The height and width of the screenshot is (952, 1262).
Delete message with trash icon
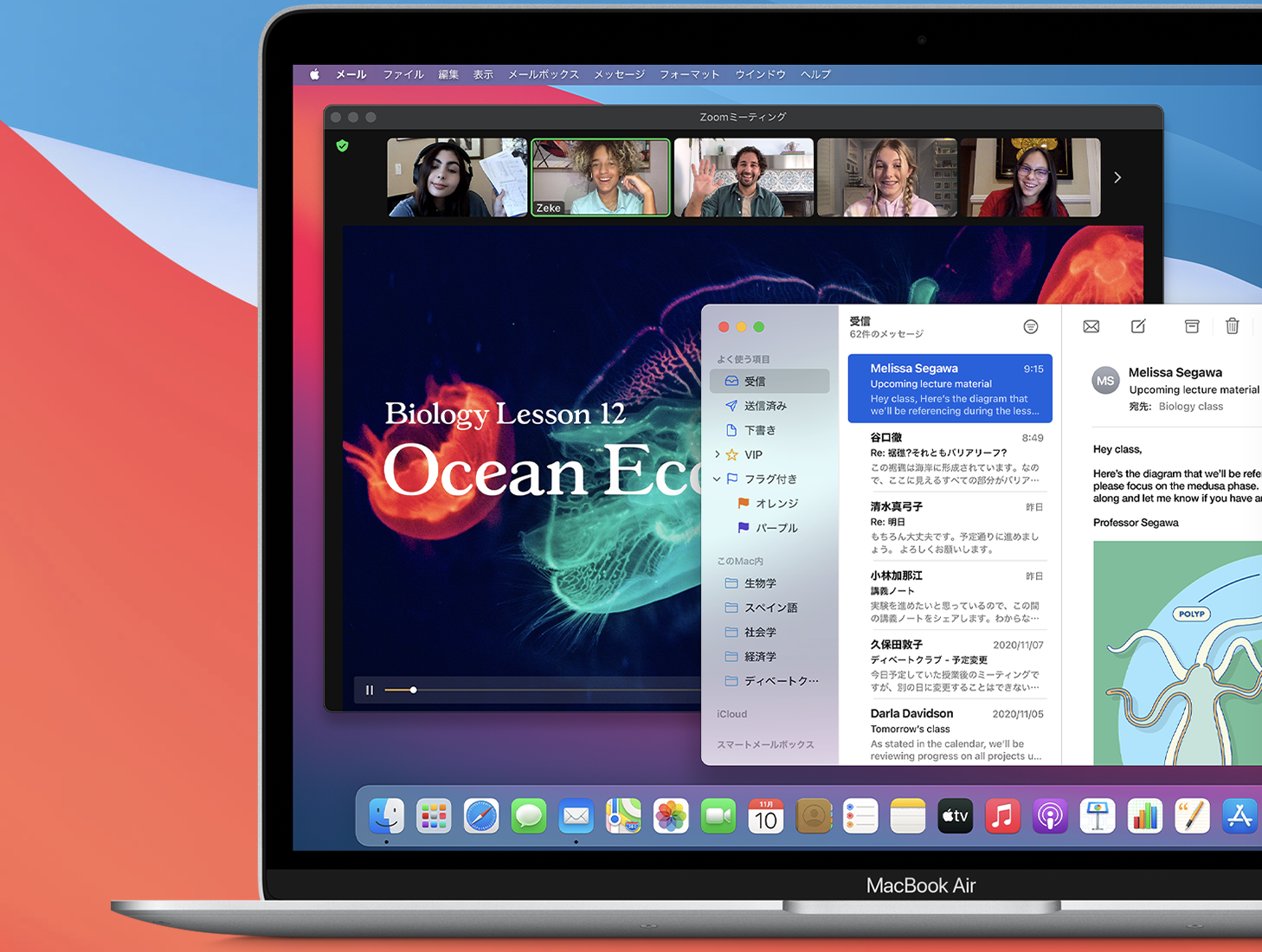[x=1233, y=325]
